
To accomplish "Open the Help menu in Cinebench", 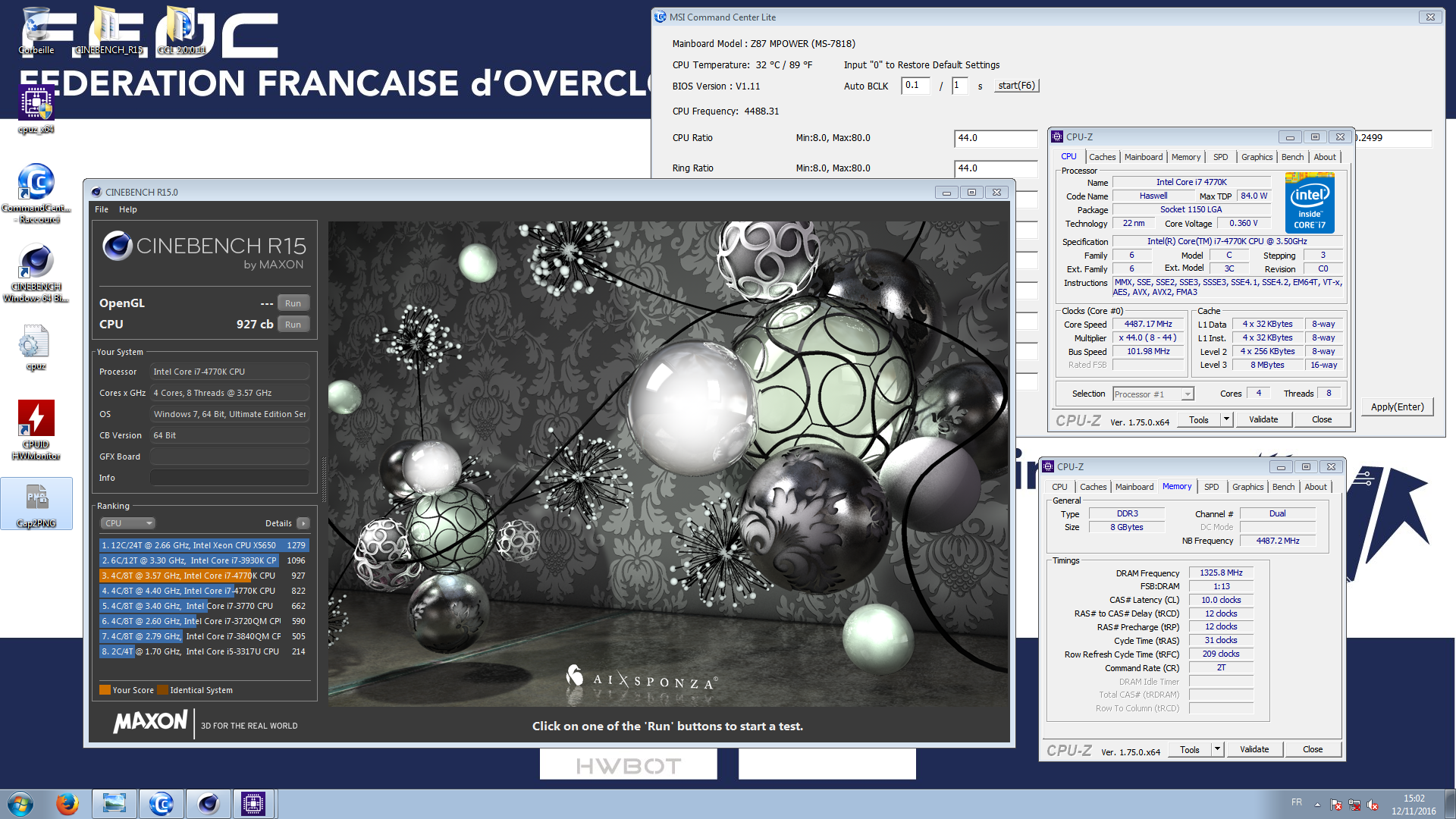I will click(x=128, y=209).
